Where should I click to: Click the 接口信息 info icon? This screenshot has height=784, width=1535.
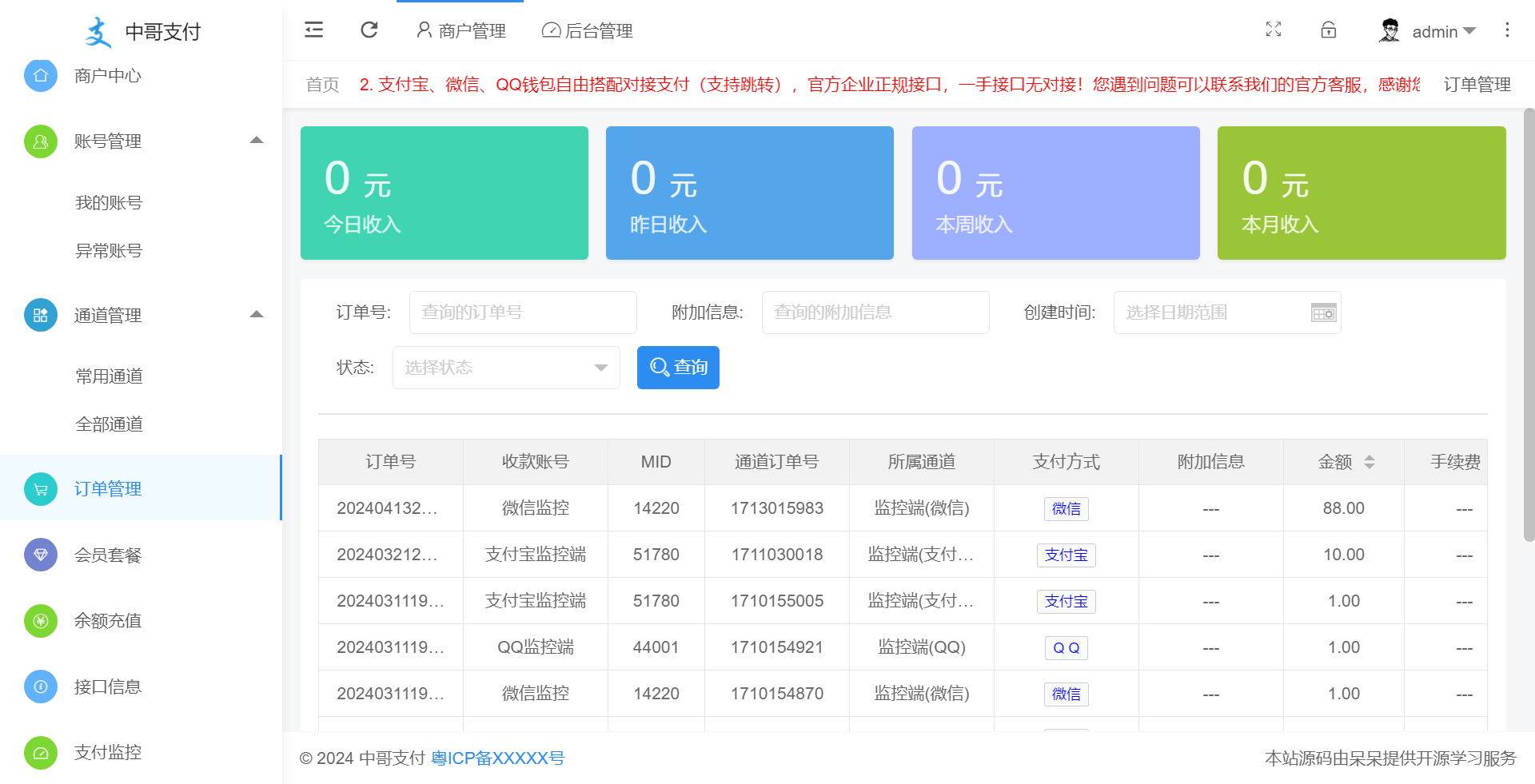41,686
